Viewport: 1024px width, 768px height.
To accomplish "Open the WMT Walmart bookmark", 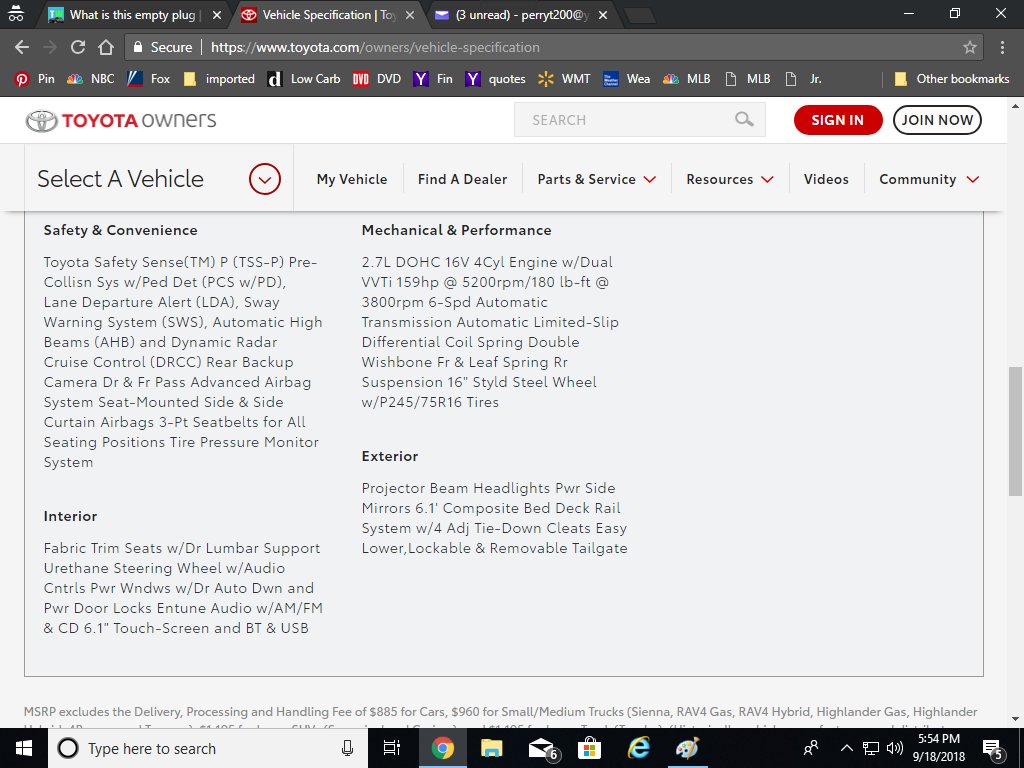I will (564, 79).
